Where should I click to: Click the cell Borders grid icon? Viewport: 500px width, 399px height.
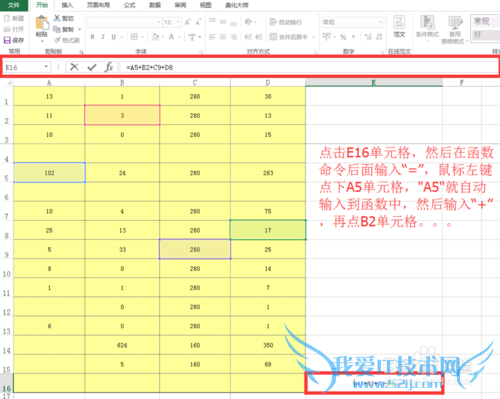click(134, 37)
